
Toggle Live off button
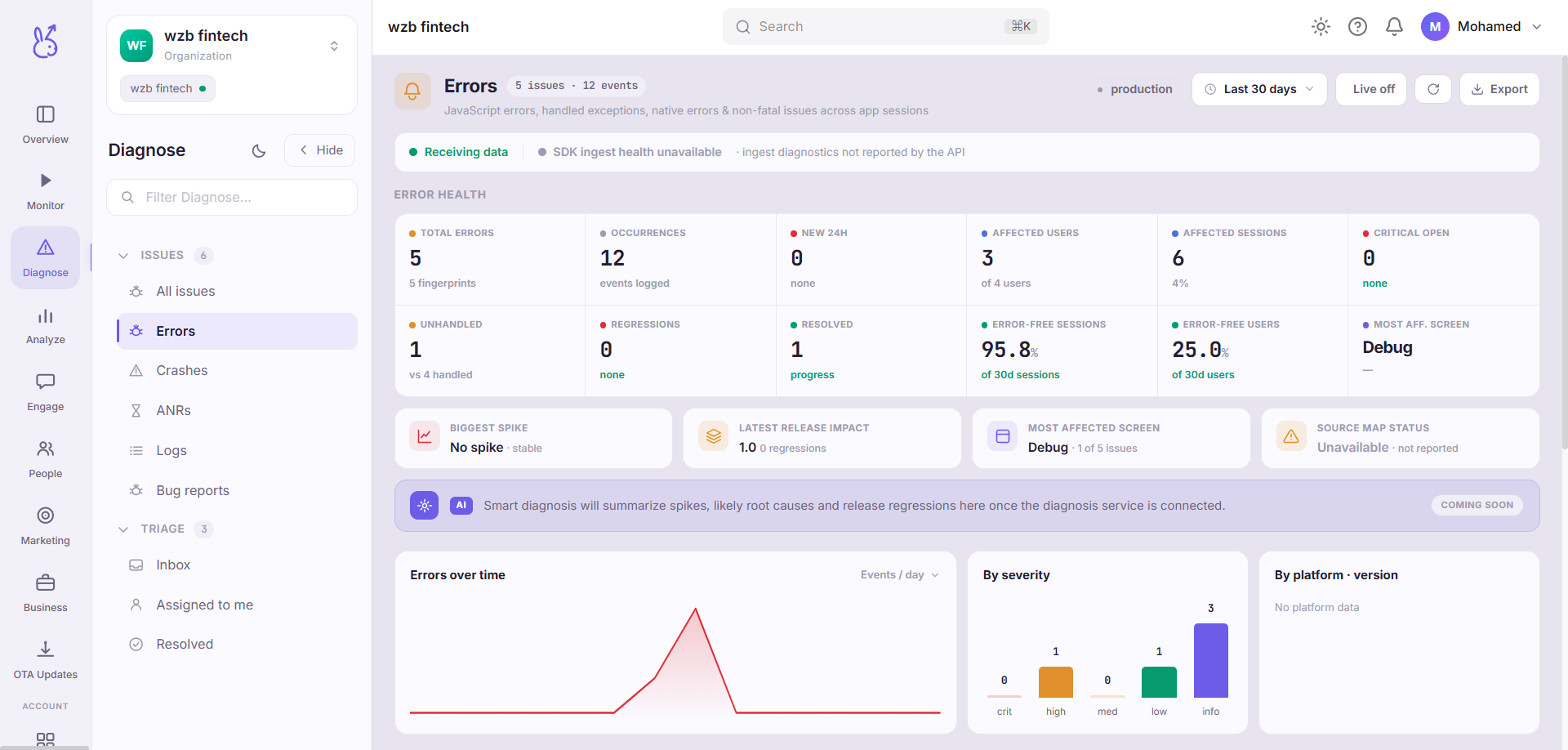click(x=1371, y=89)
